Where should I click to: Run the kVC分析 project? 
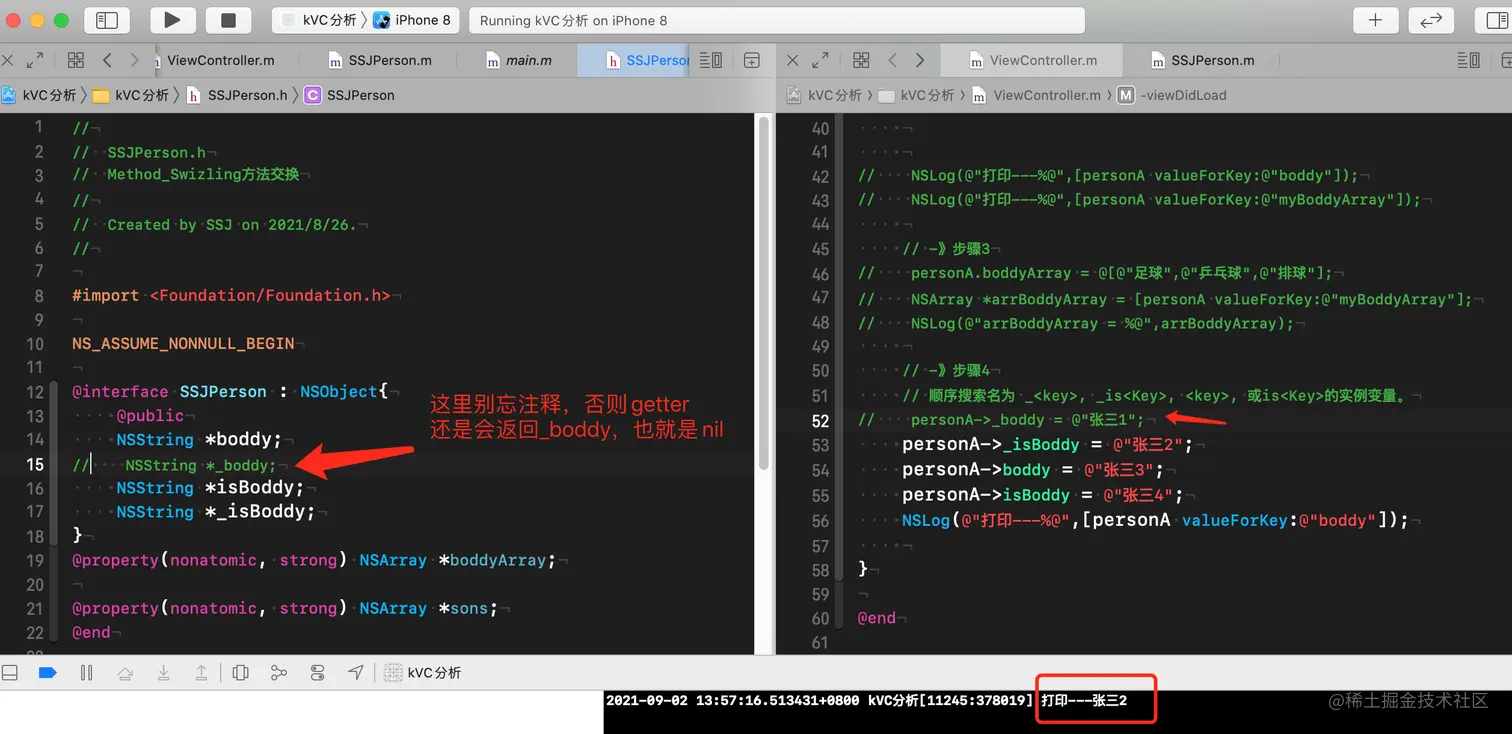tap(172, 20)
